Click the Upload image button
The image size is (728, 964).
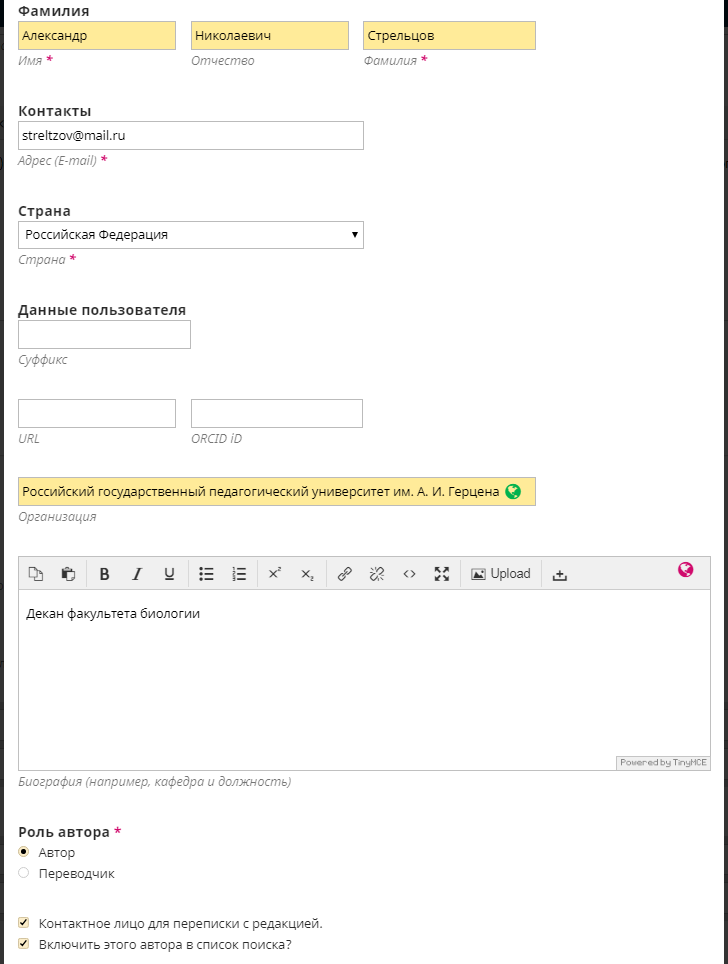click(501, 574)
